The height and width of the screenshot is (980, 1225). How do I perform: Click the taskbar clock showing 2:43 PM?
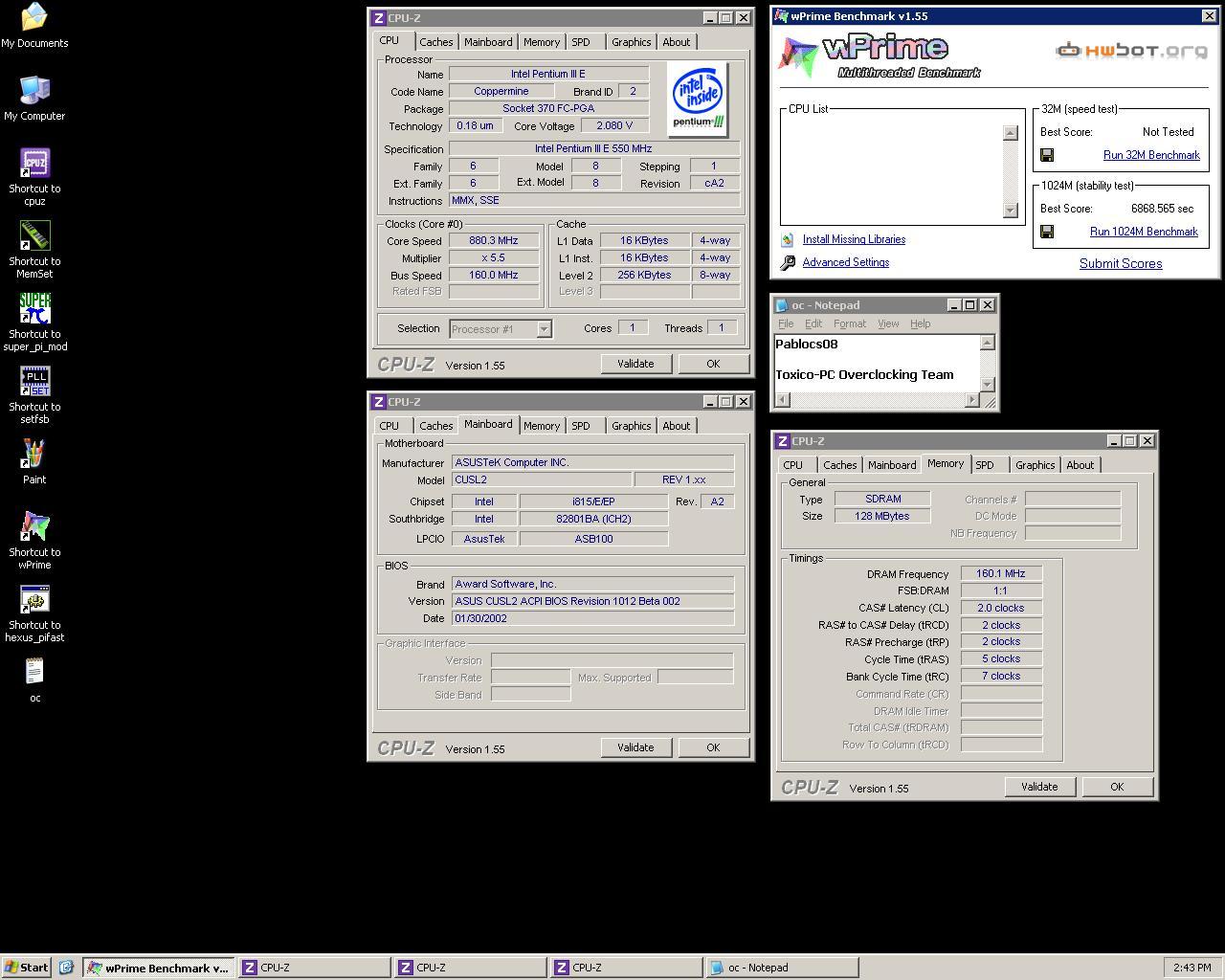pos(1192,968)
